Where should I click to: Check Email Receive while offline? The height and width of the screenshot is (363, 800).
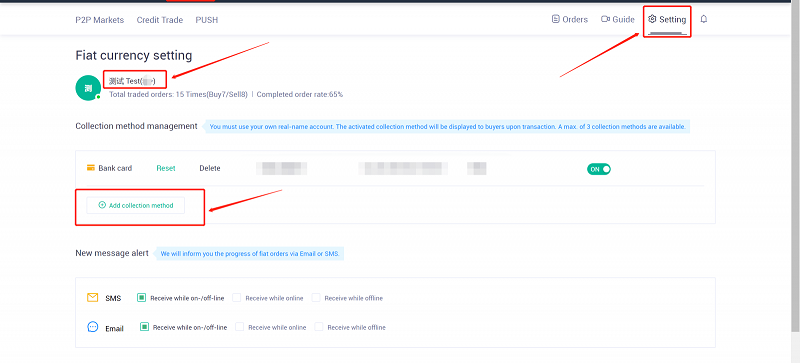(319, 327)
